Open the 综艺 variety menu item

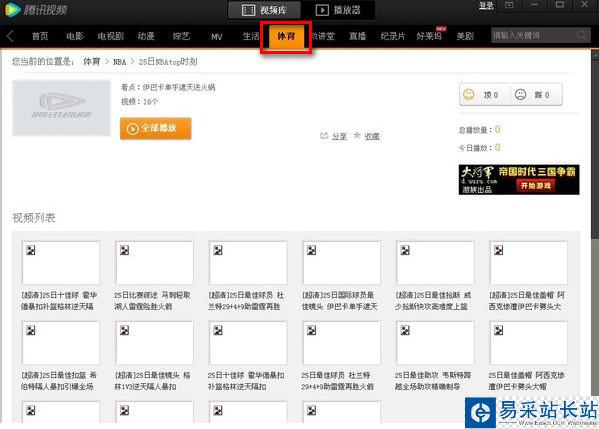coord(181,36)
